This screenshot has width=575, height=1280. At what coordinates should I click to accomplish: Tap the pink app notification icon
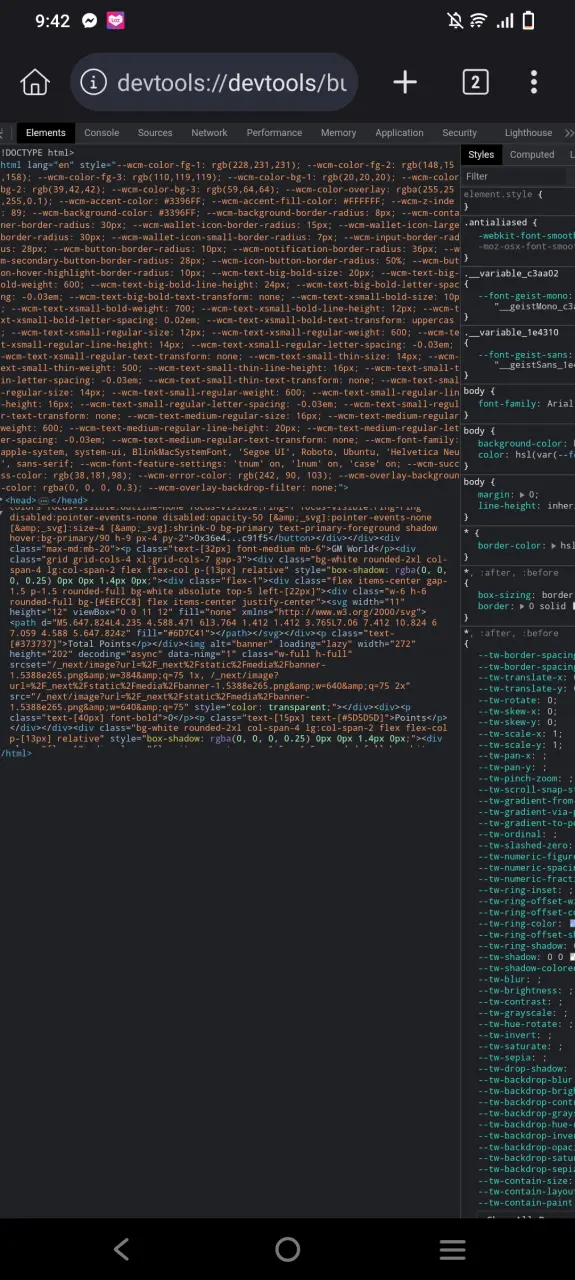pos(116,21)
